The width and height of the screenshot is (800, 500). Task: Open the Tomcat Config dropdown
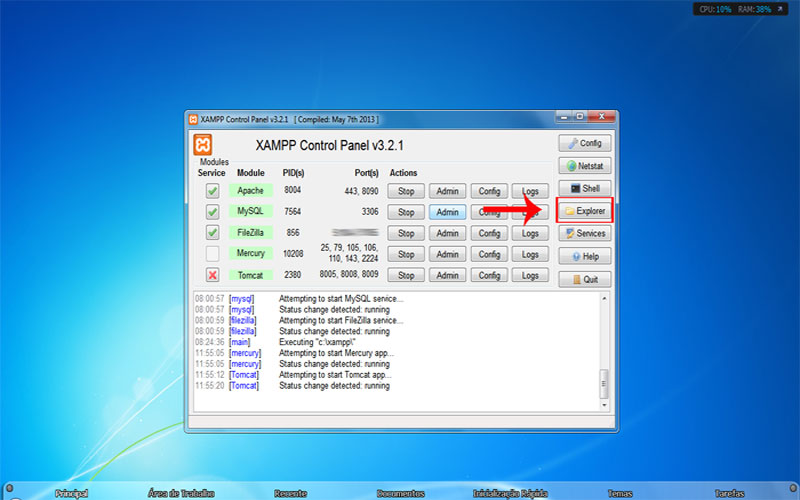(489, 275)
